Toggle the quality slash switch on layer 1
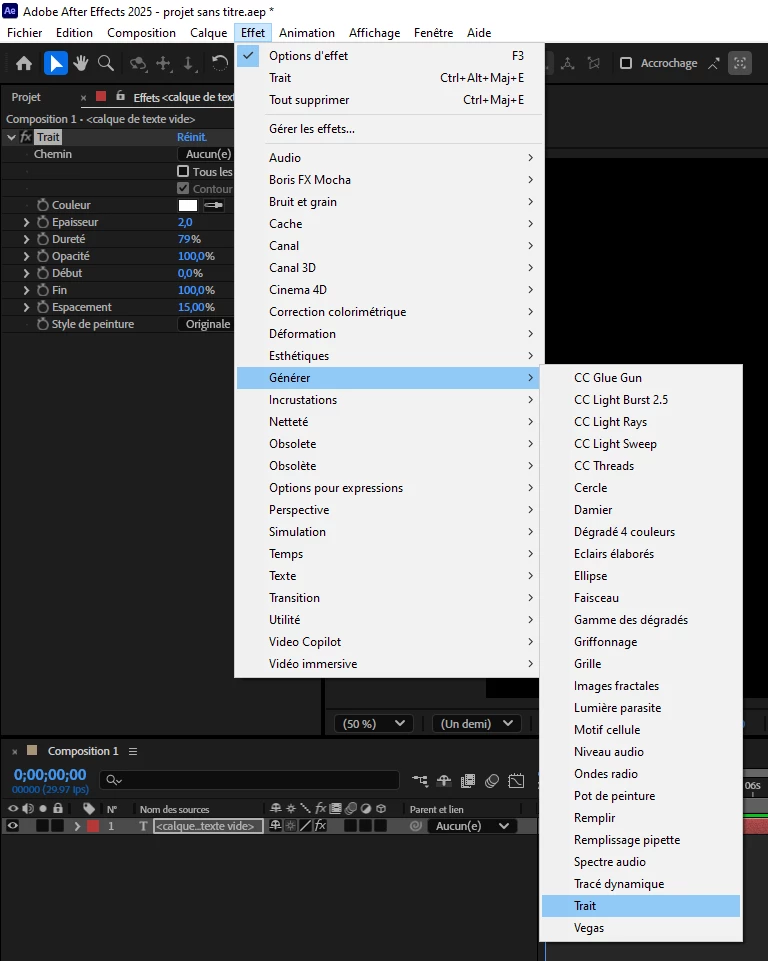 tap(306, 826)
